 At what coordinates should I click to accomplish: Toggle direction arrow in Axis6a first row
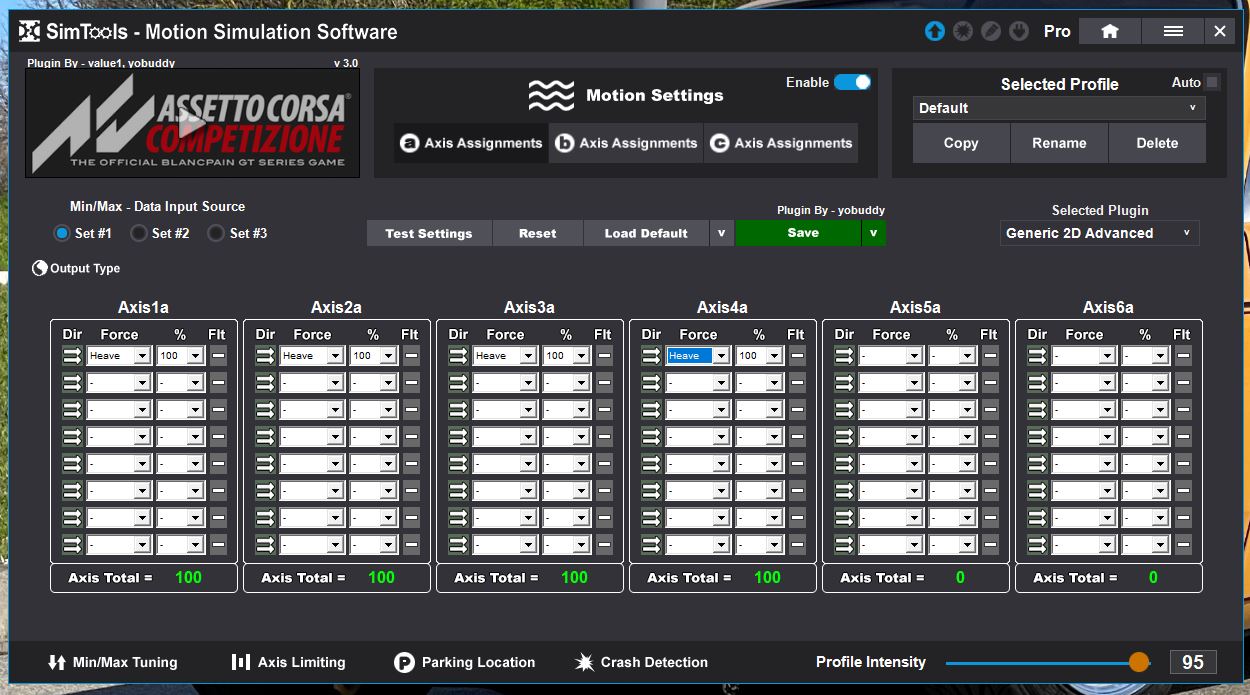click(x=1037, y=355)
